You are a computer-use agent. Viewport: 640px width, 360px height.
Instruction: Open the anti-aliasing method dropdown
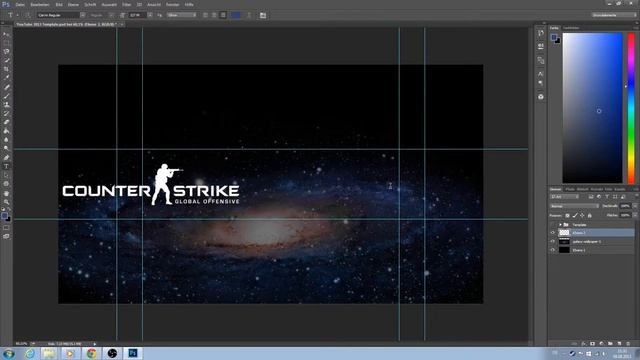coord(181,15)
